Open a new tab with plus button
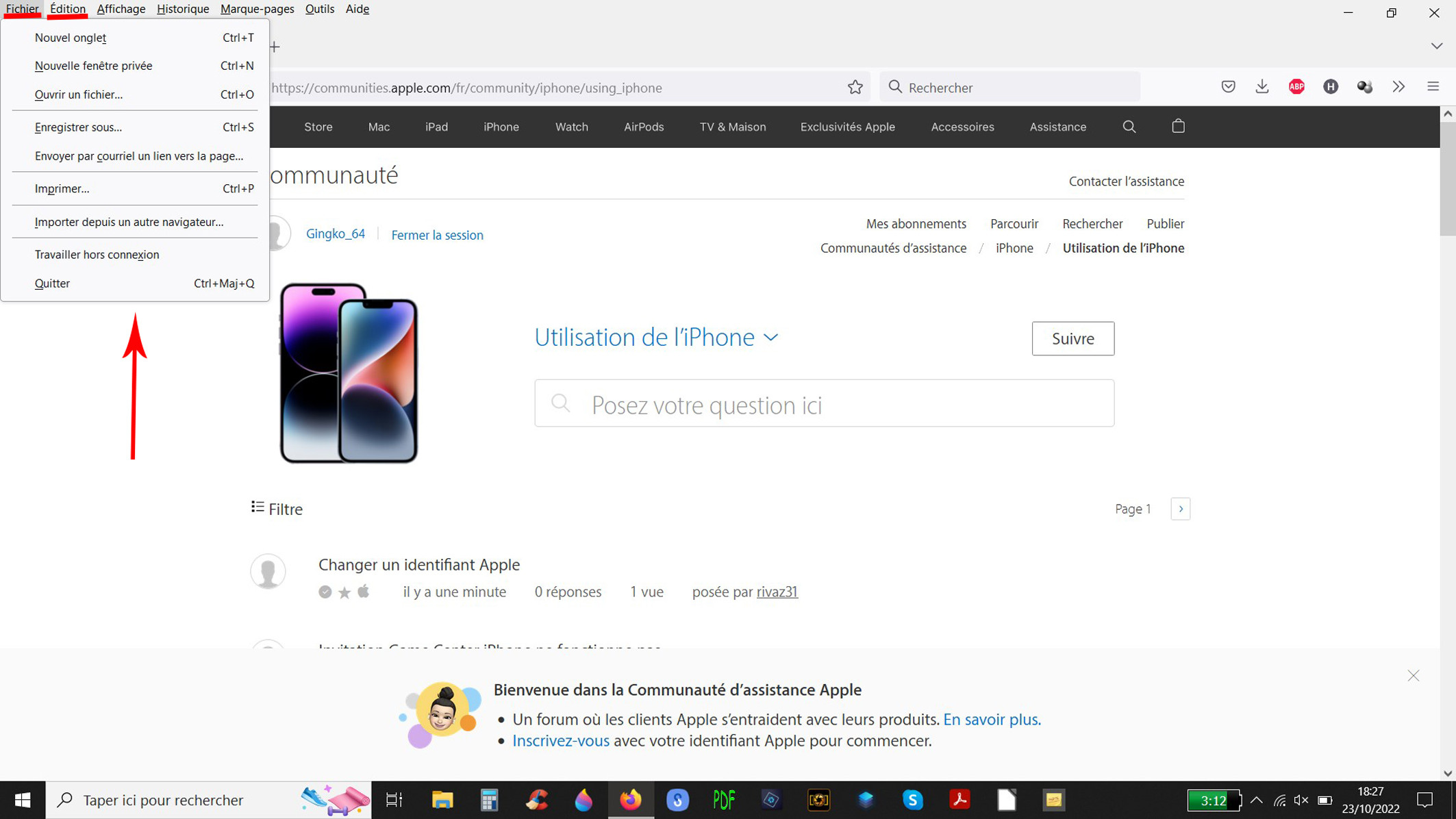This screenshot has width=1456, height=819. coord(275,47)
